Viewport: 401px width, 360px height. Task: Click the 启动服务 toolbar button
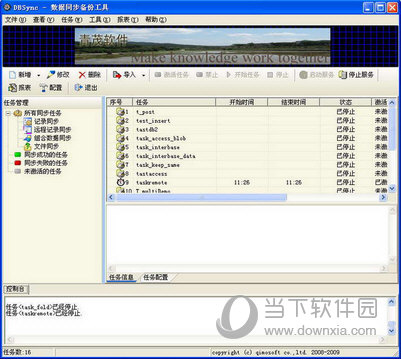[317, 75]
